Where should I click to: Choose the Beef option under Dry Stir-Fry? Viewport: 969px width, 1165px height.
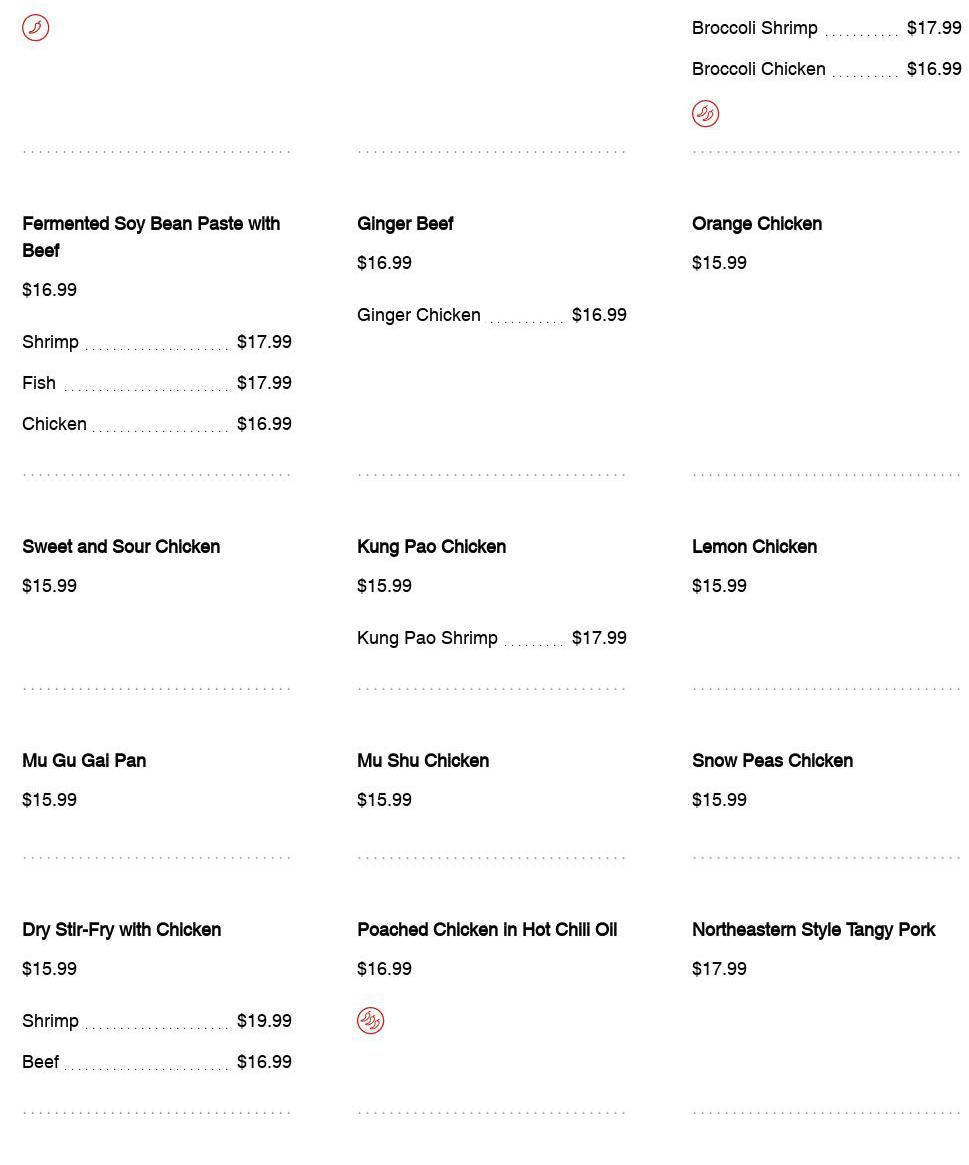(40, 1062)
